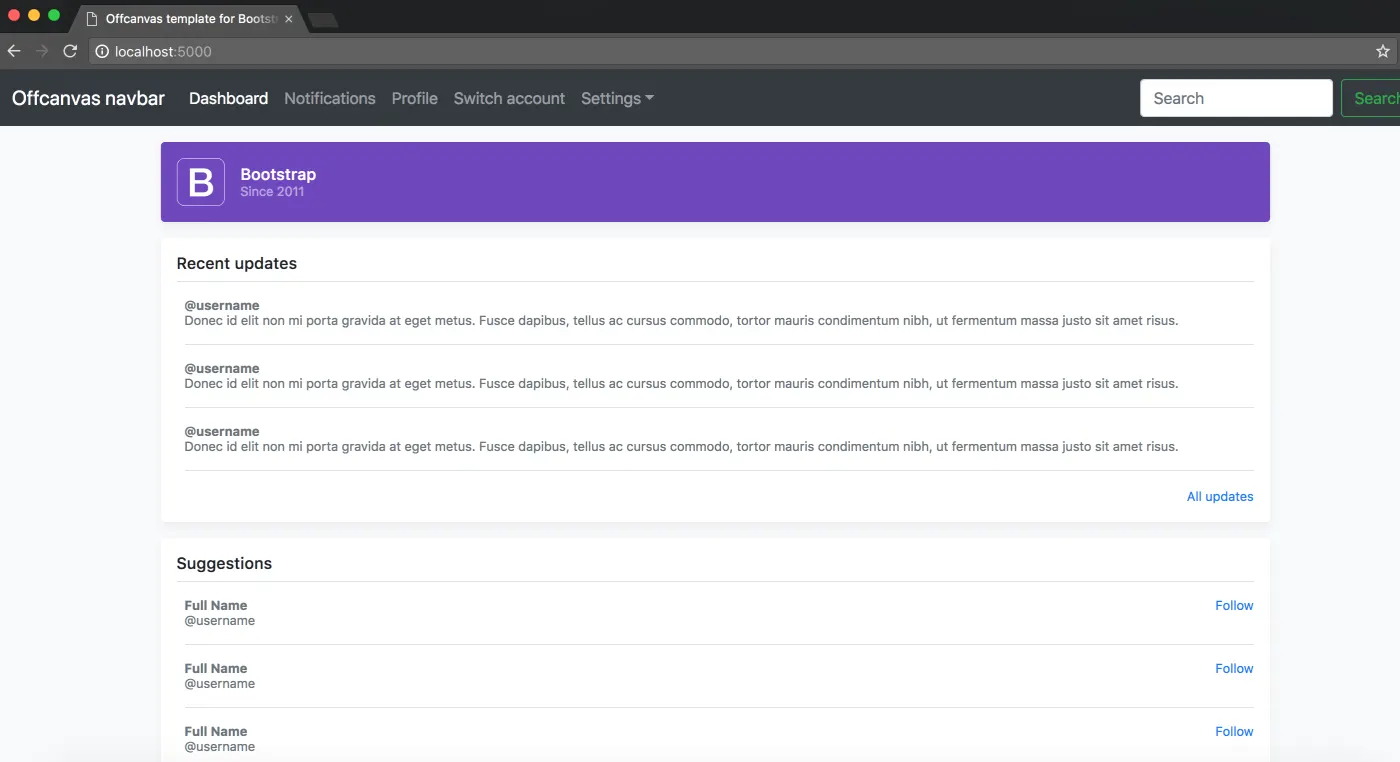This screenshot has width=1400, height=762.
Task: Click the Offcanvas navbar brand link
Action: pos(88,98)
